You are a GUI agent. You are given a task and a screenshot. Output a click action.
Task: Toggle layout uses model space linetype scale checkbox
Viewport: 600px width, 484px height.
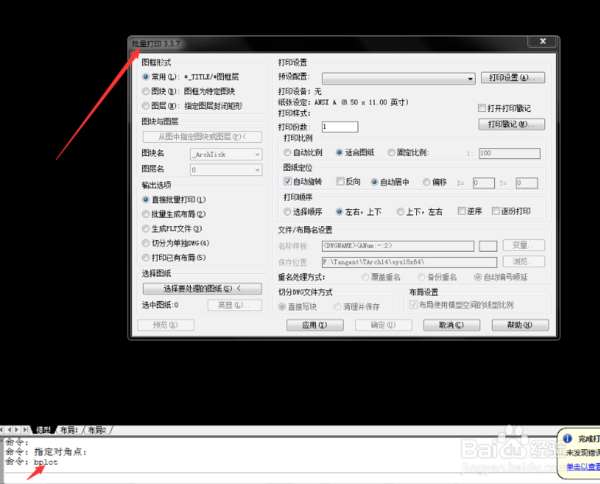[x=413, y=305]
